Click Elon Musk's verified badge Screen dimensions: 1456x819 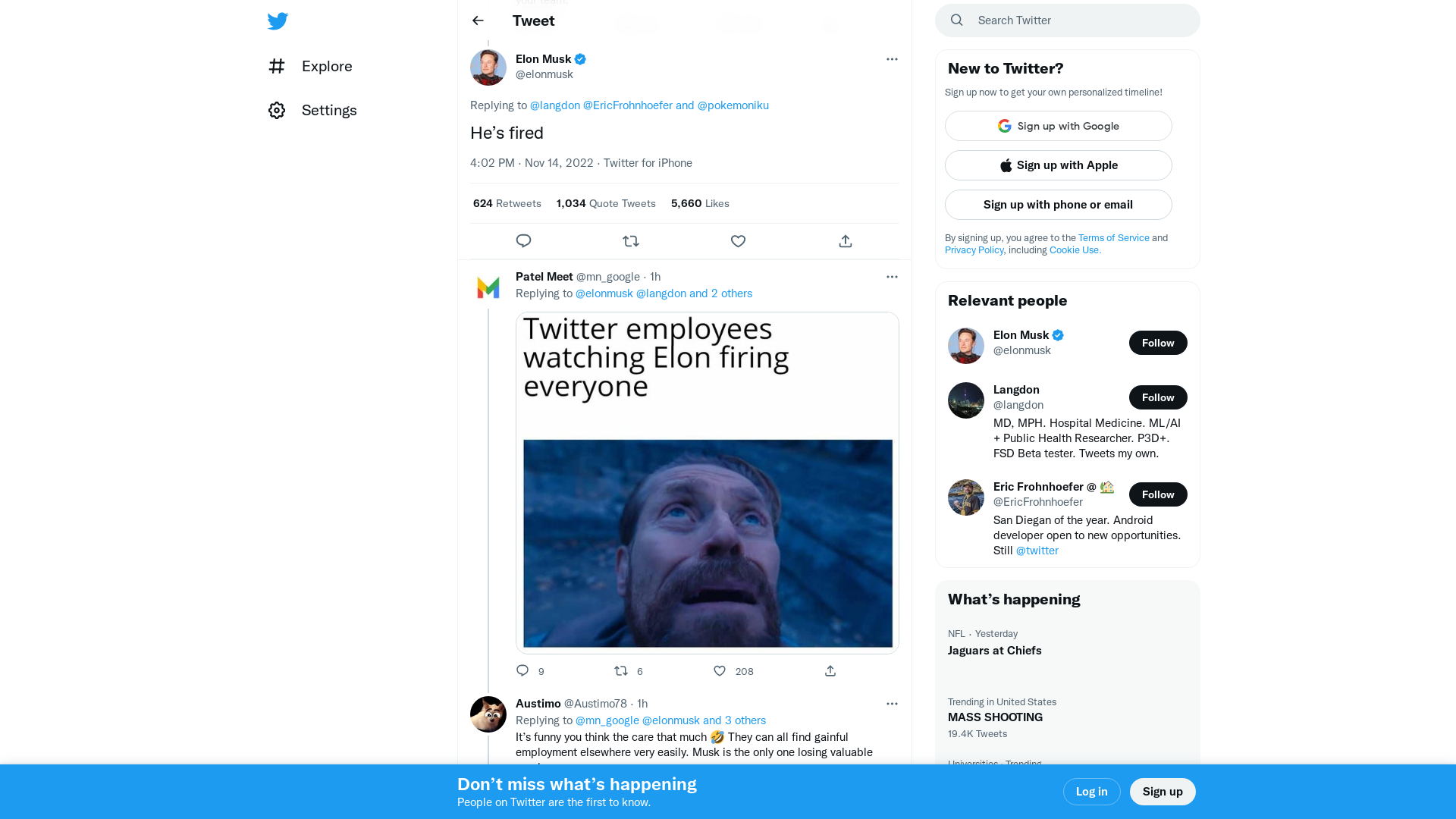pyautogui.click(x=579, y=58)
